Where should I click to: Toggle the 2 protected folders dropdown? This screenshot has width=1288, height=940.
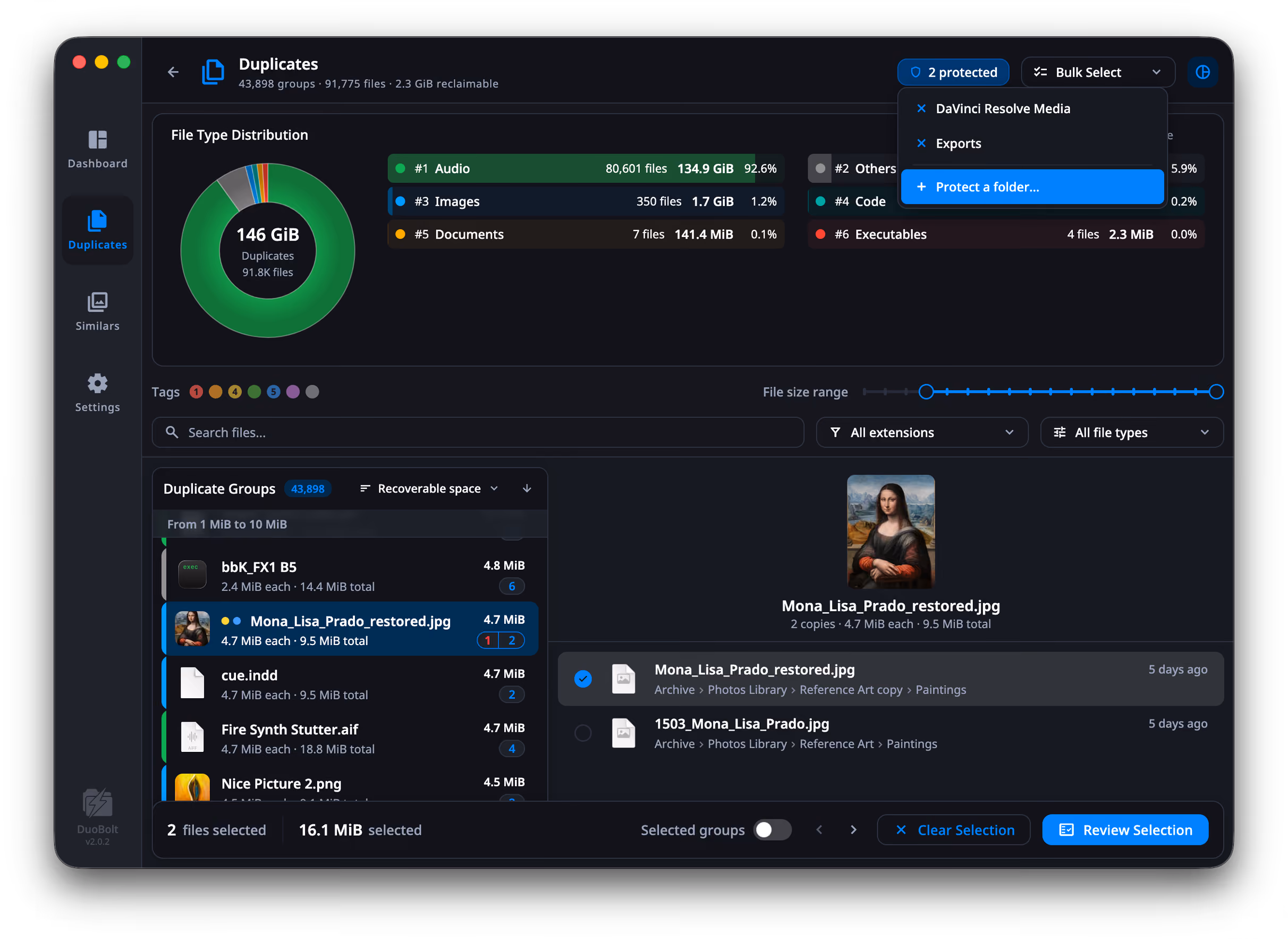pos(953,72)
